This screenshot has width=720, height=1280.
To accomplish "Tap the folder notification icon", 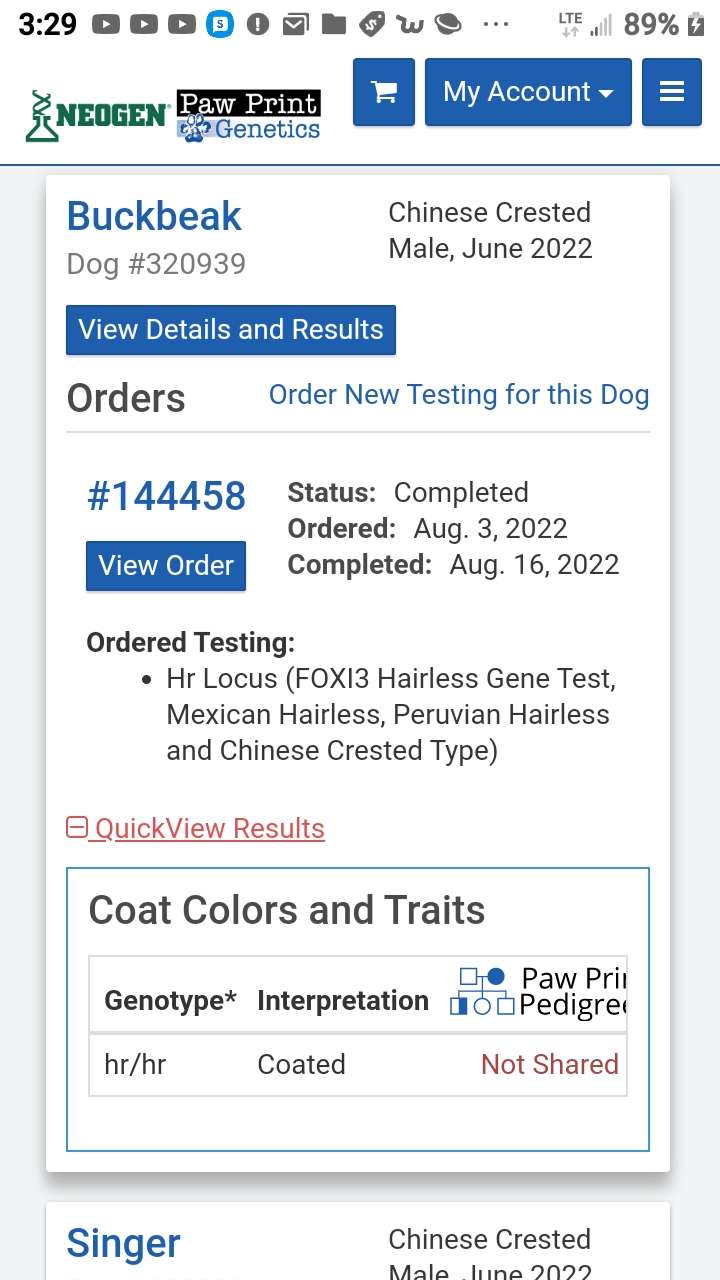I will click(333, 24).
